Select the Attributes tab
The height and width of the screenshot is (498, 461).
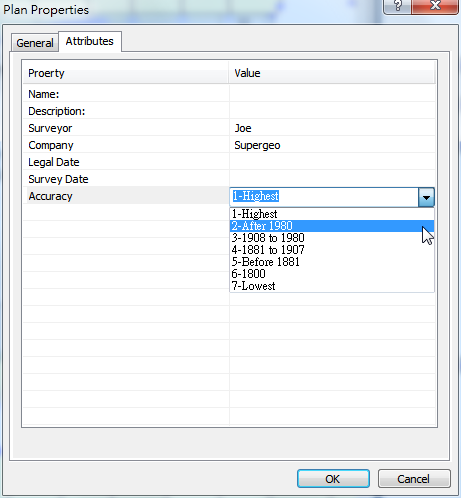90,41
